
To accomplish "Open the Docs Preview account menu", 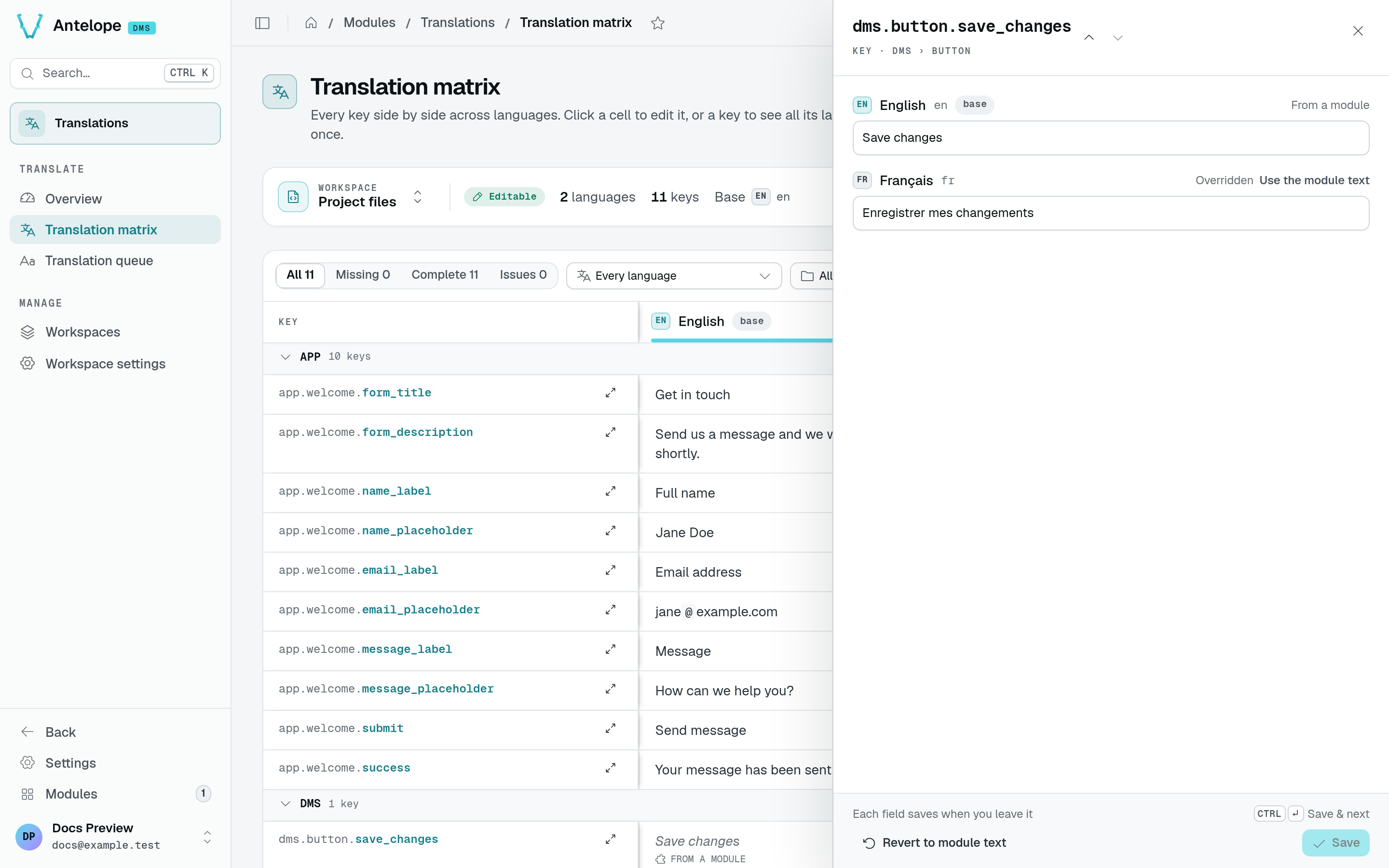I will click(115, 837).
